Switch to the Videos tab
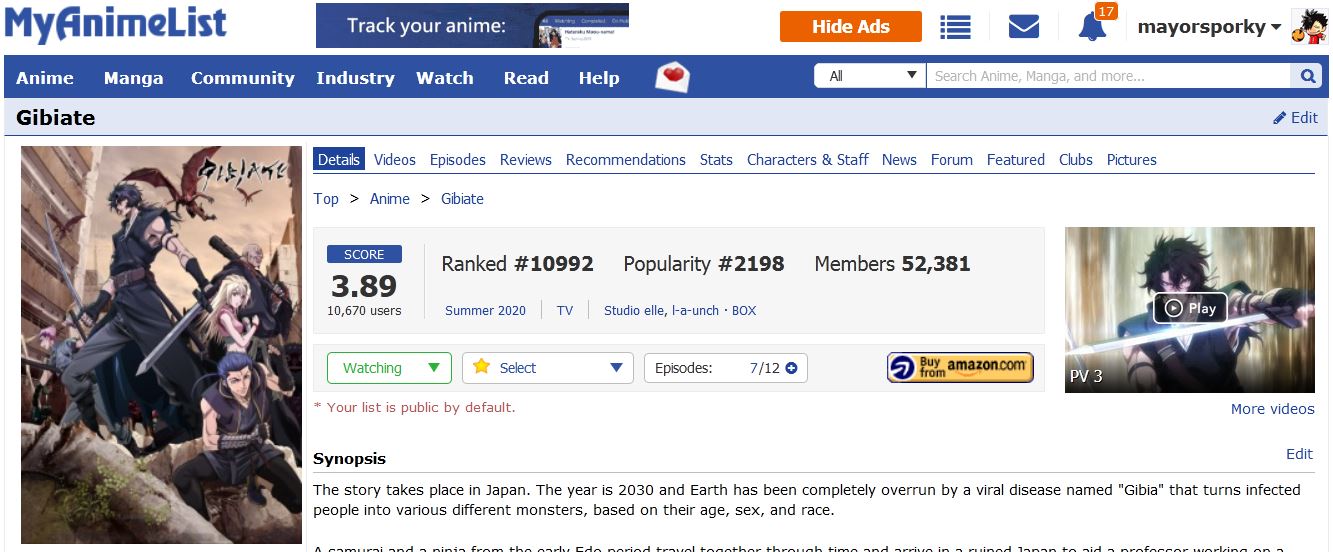Screen dimensions: 1333x552 [x=395, y=160]
